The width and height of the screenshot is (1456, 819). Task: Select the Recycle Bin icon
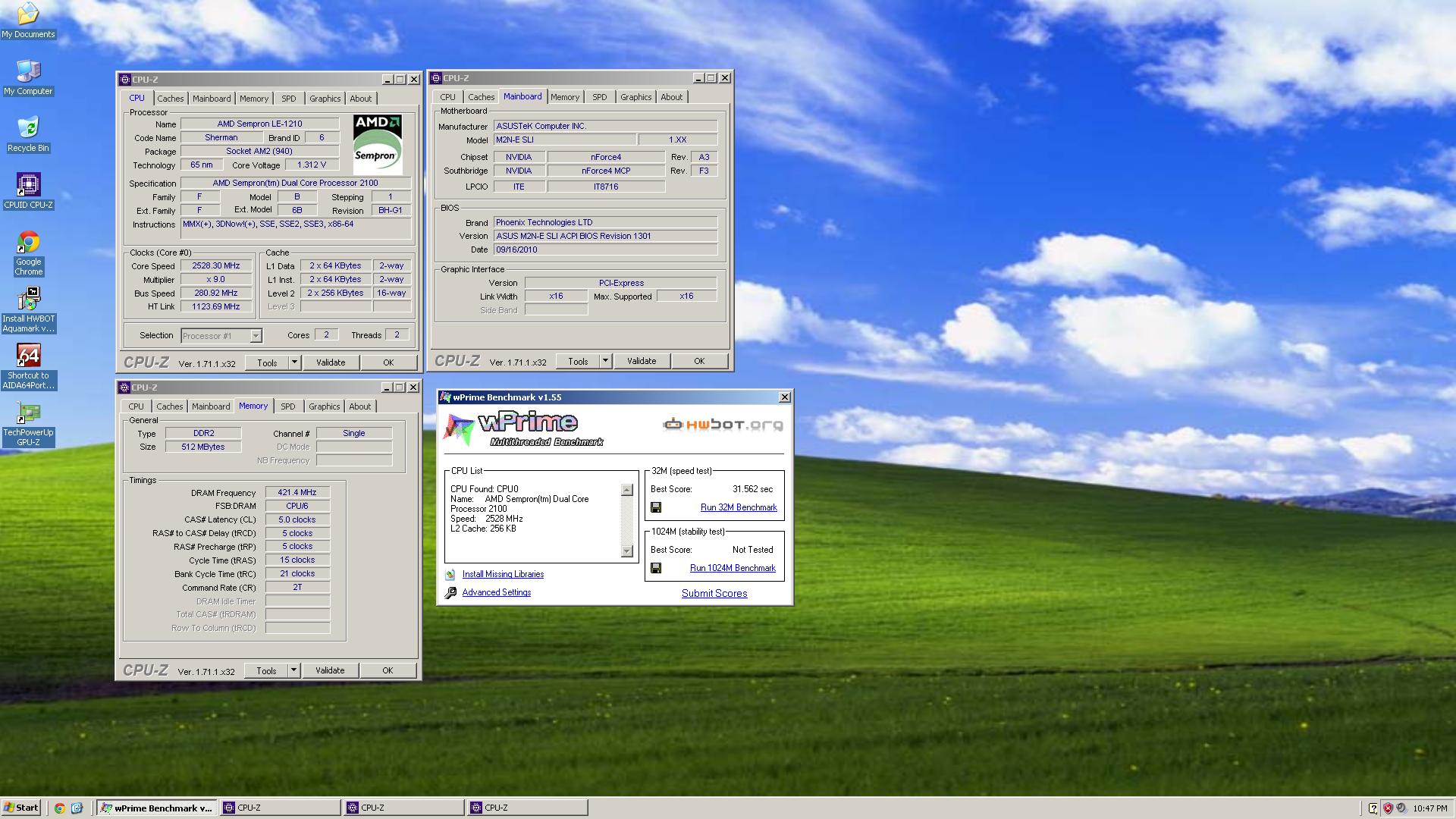[28, 134]
